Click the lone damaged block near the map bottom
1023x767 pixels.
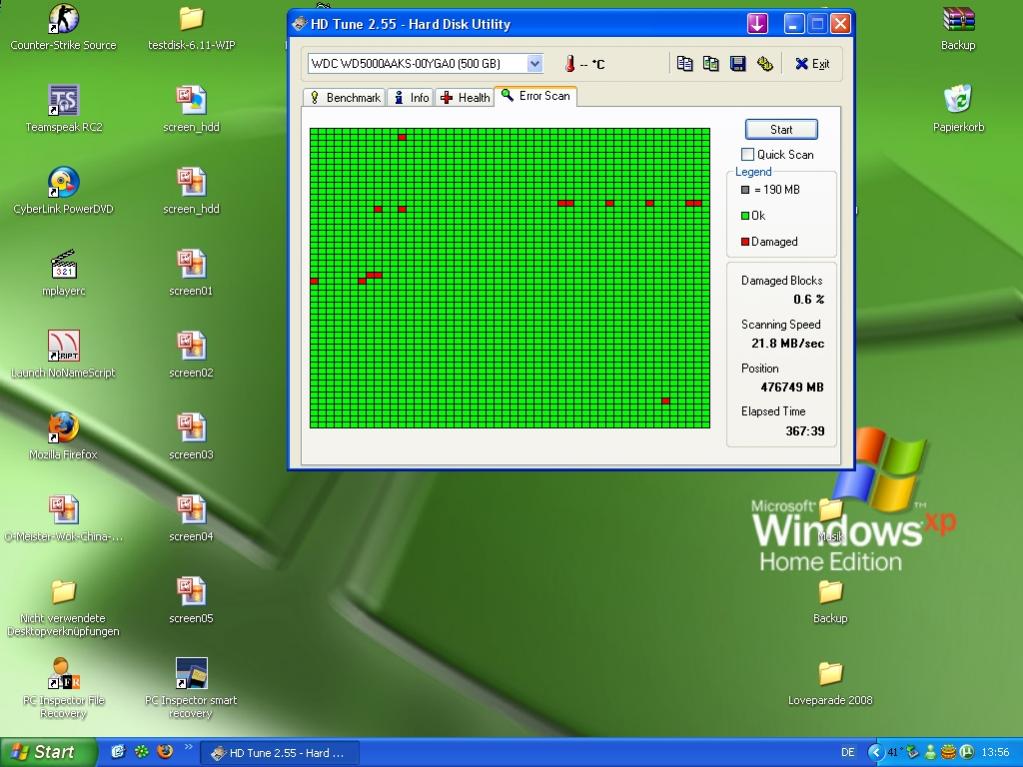point(665,400)
